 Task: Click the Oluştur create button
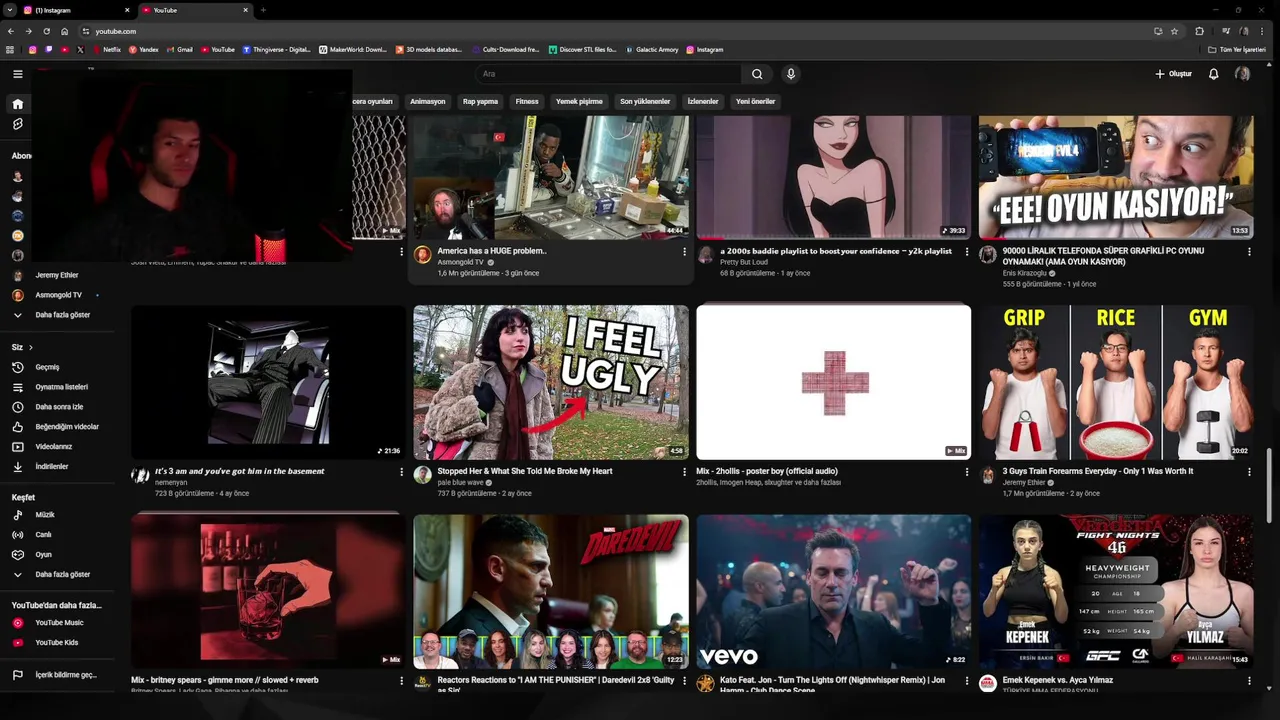pos(1174,74)
